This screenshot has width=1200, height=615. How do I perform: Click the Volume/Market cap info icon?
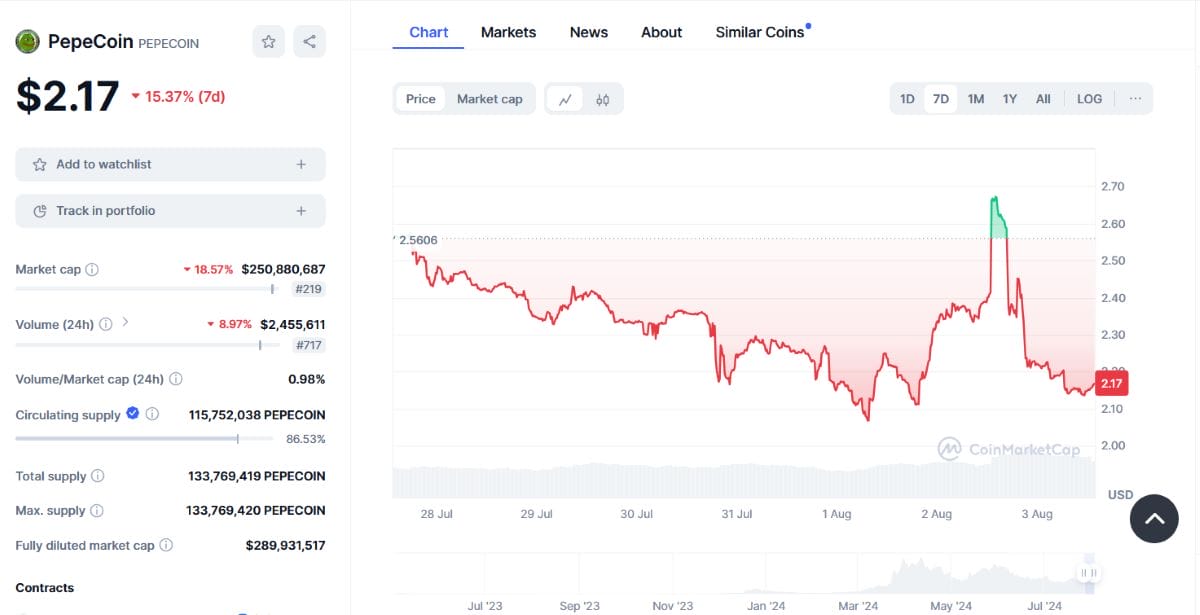[176, 379]
